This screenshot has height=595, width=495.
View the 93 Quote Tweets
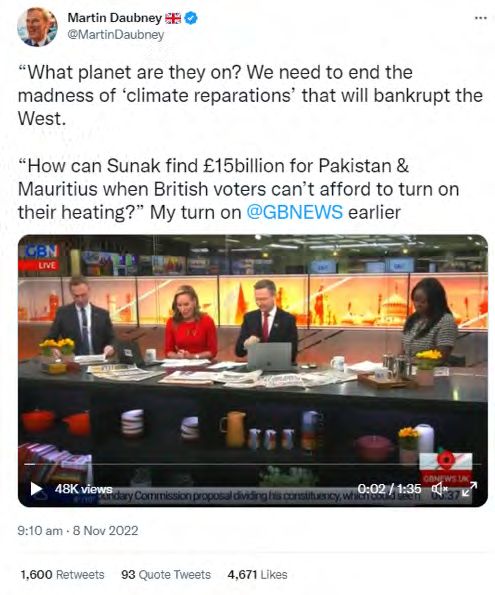(166, 575)
